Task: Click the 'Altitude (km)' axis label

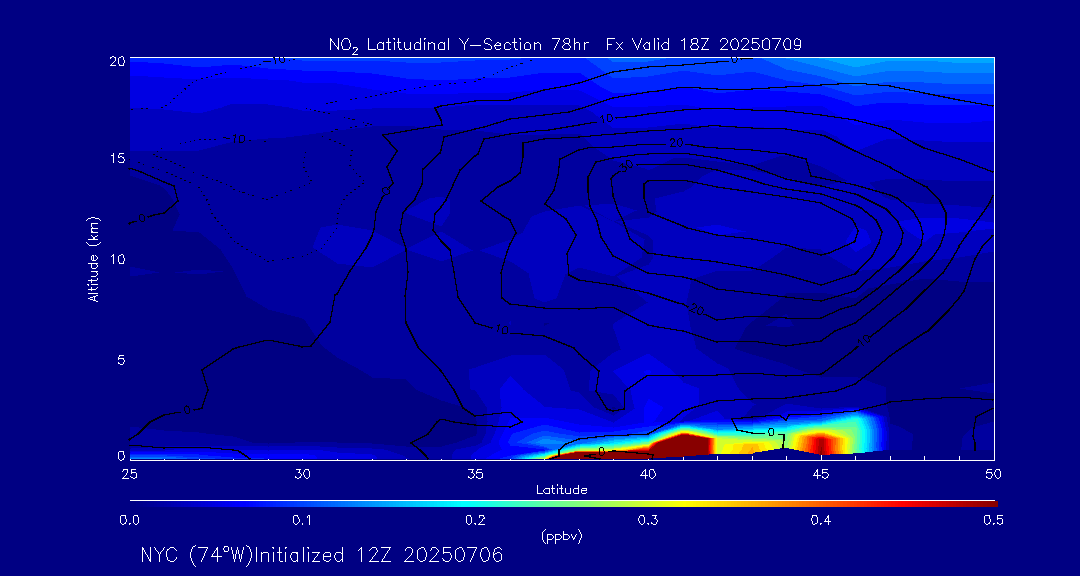Action: (x=93, y=259)
